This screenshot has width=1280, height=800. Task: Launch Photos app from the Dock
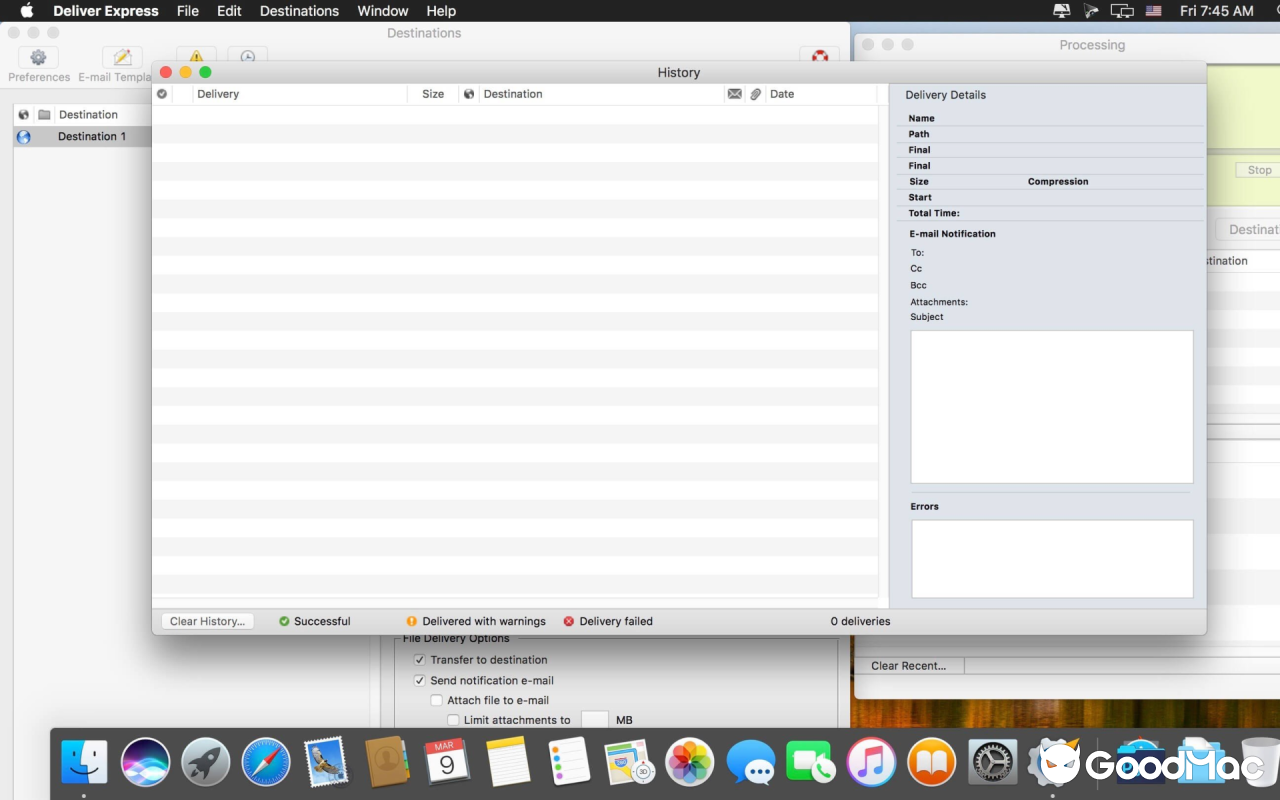pos(689,763)
